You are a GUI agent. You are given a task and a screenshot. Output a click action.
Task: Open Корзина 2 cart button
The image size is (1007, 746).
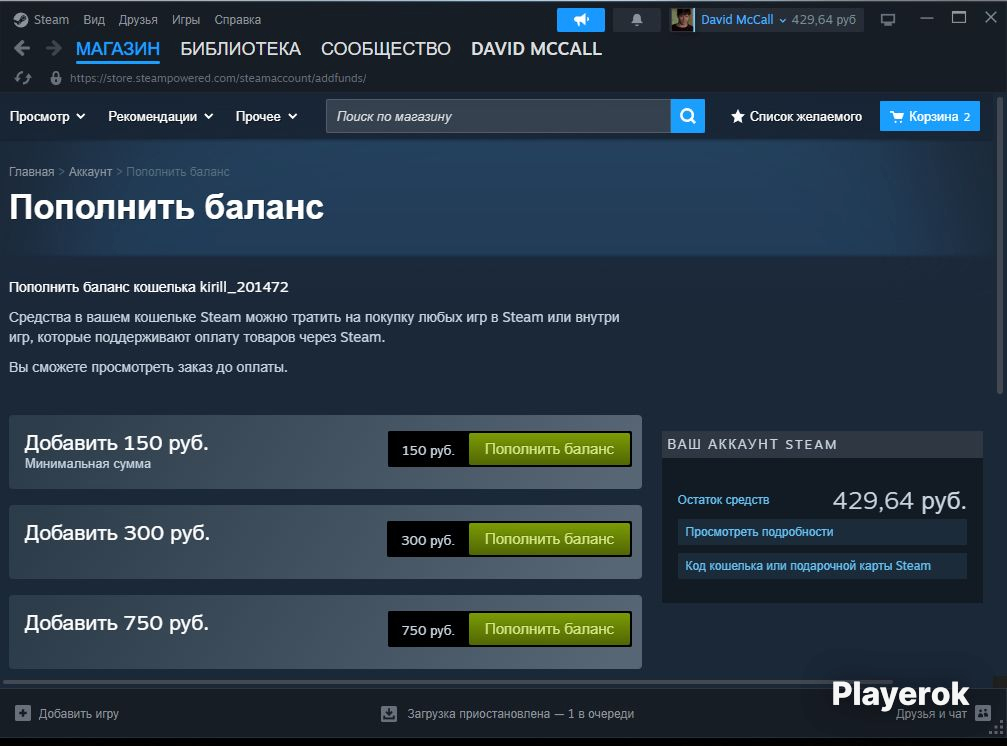click(x=929, y=116)
